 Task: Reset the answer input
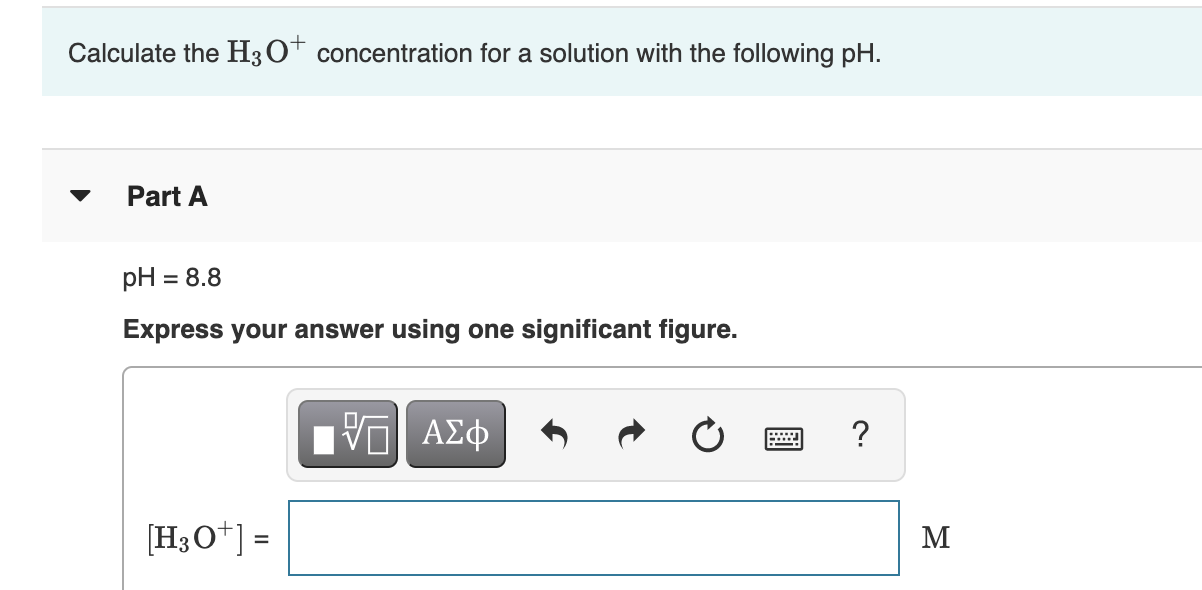(706, 433)
